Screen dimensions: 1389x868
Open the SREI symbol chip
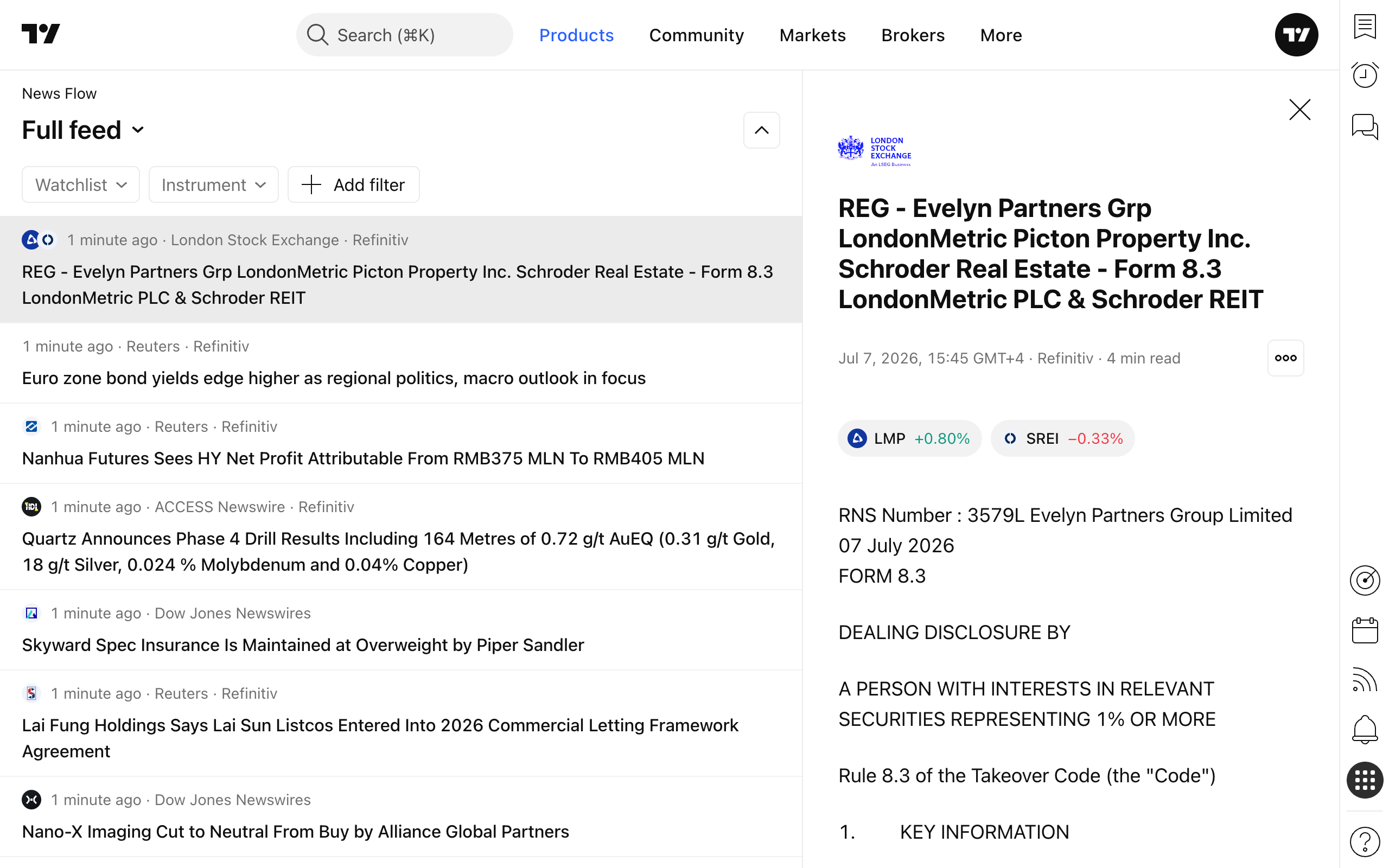[x=1062, y=438]
